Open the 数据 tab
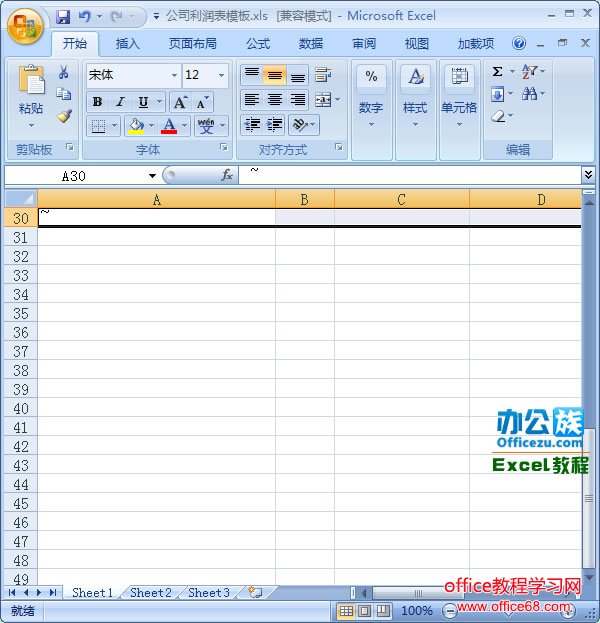 (311, 43)
